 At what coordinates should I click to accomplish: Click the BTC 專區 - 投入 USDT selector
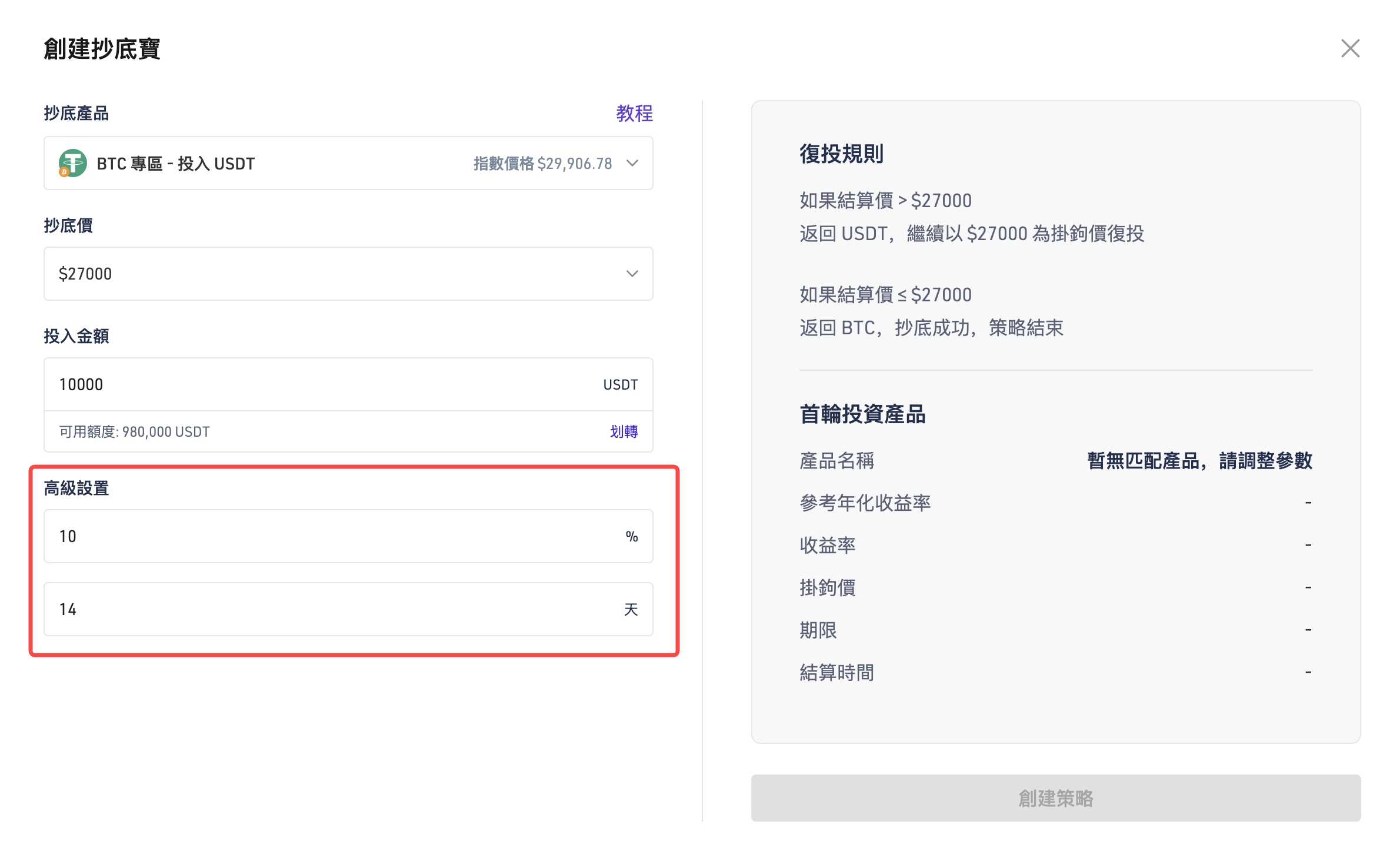(x=176, y=164)
